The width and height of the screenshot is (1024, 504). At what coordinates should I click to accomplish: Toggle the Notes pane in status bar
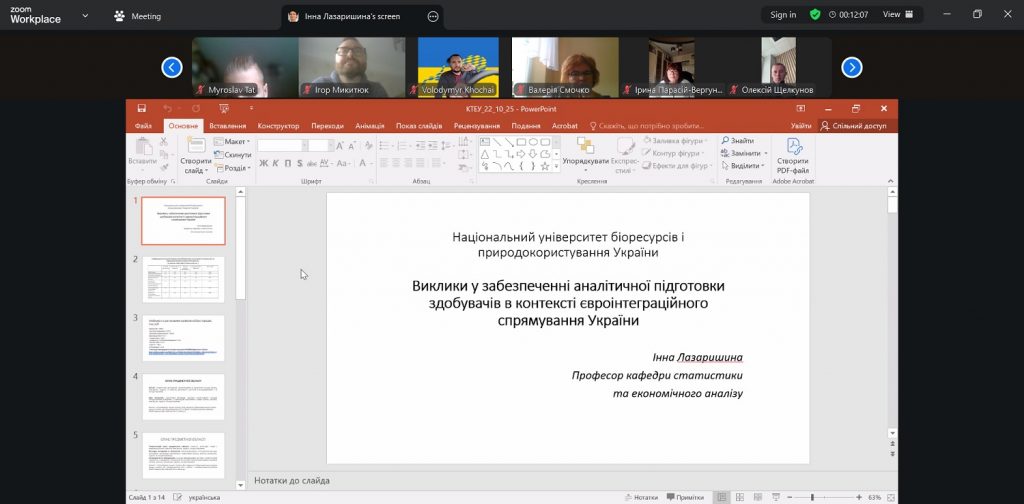click(x=640, y=497)
